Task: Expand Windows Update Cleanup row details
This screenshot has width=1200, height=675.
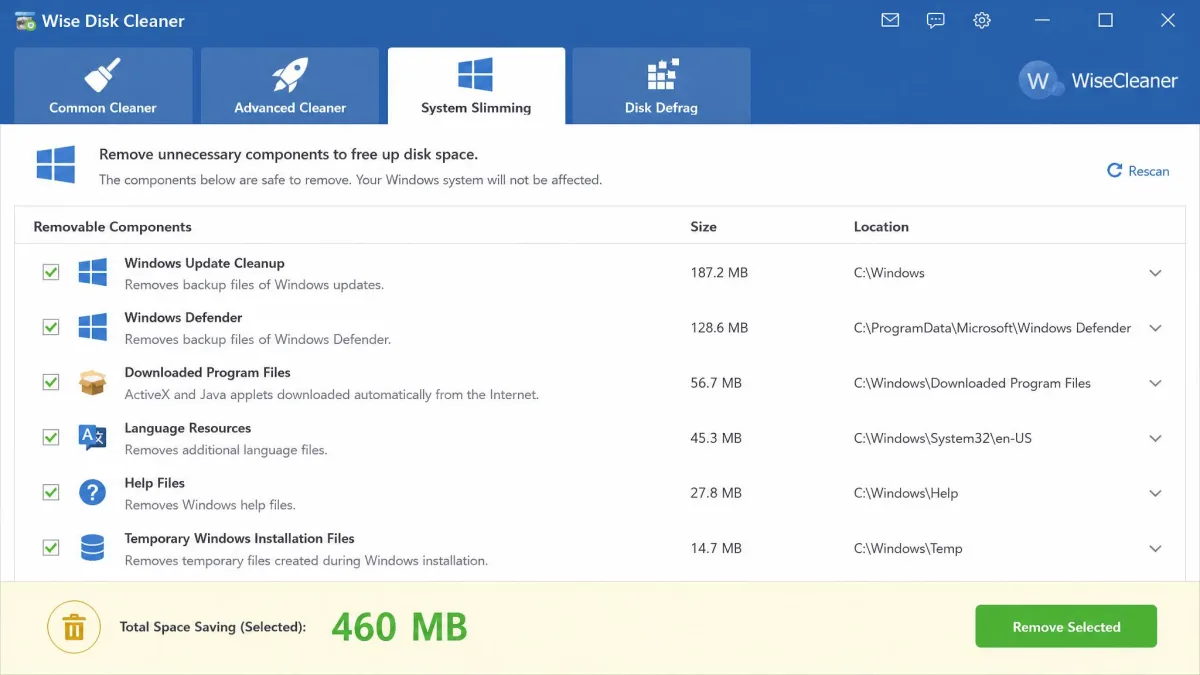Action: click(1155, 273)
